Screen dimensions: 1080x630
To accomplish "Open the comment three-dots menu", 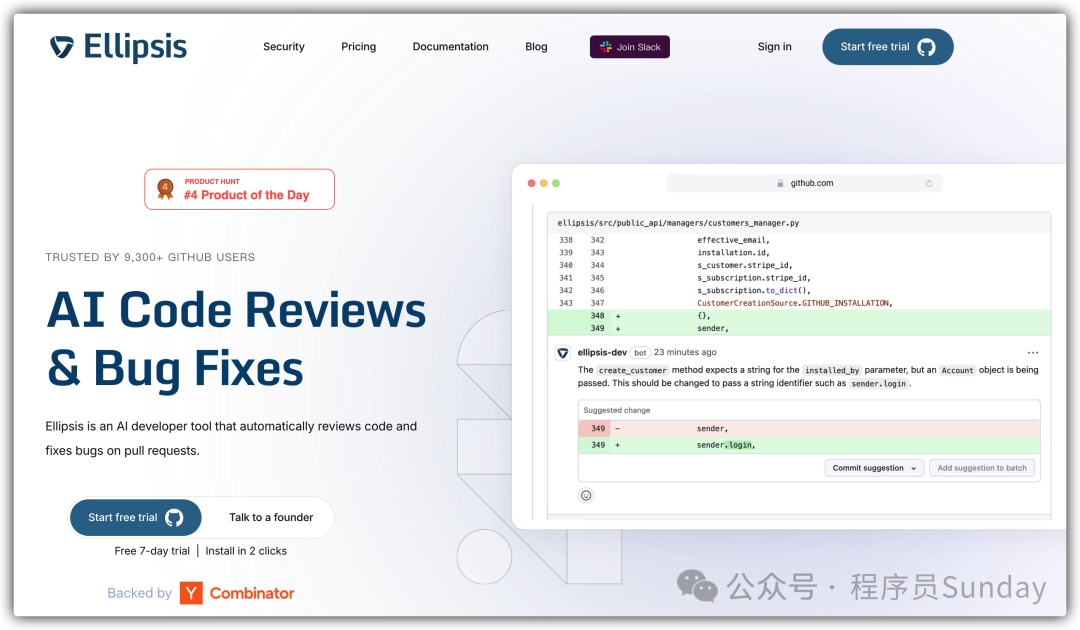I will coord(1032,353).
